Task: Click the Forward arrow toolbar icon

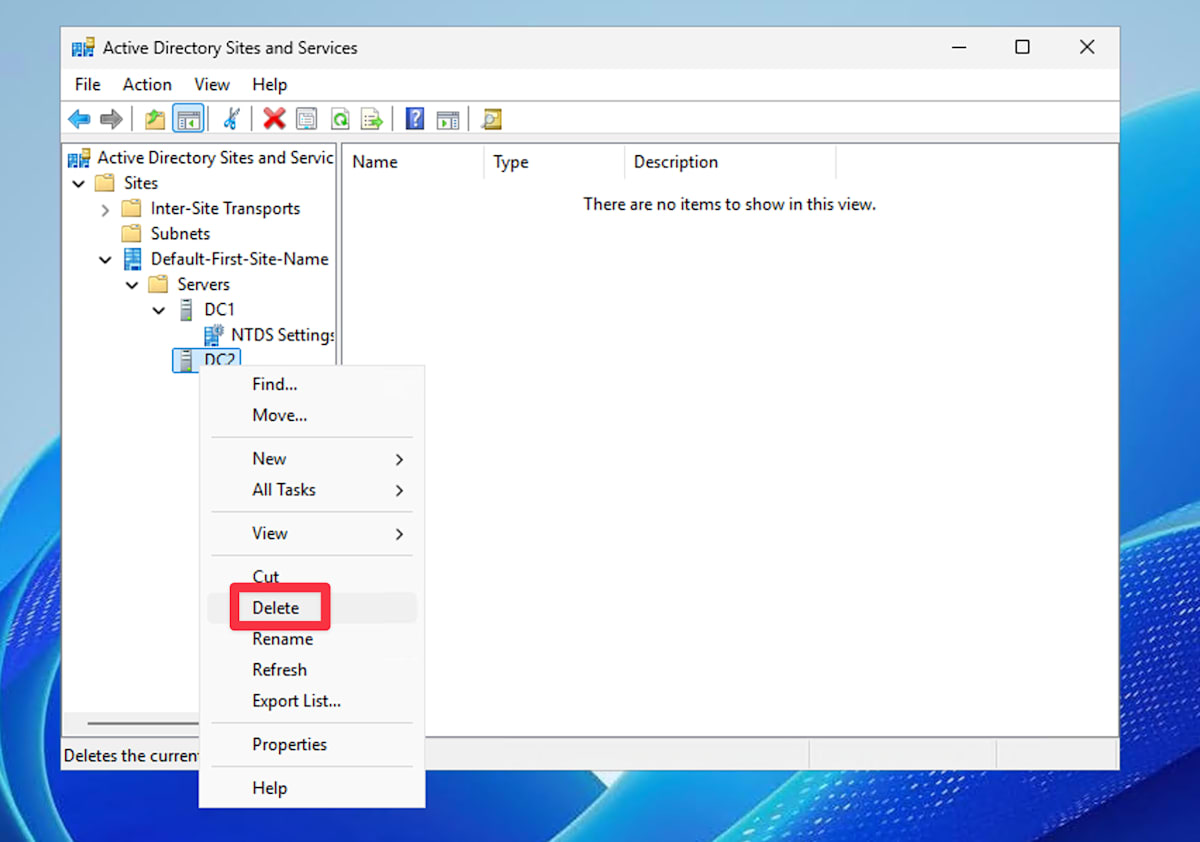Action: 111,119
